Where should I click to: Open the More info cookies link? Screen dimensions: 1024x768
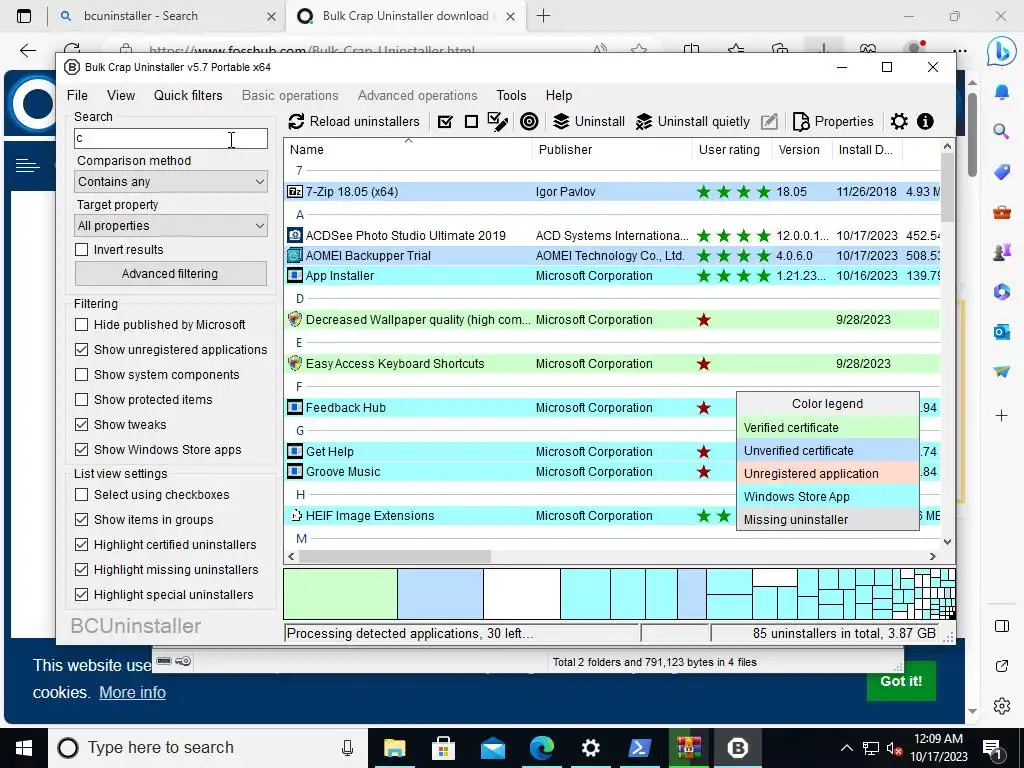pyautogui.click(x=133, y=692)
